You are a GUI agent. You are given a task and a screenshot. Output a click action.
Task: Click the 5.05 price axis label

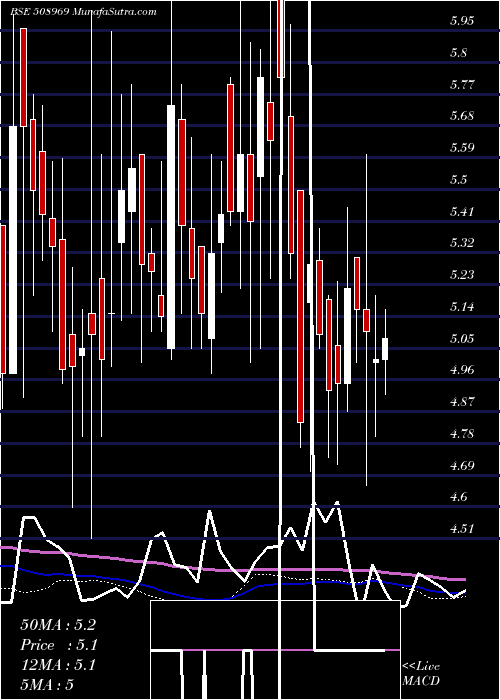462,338
